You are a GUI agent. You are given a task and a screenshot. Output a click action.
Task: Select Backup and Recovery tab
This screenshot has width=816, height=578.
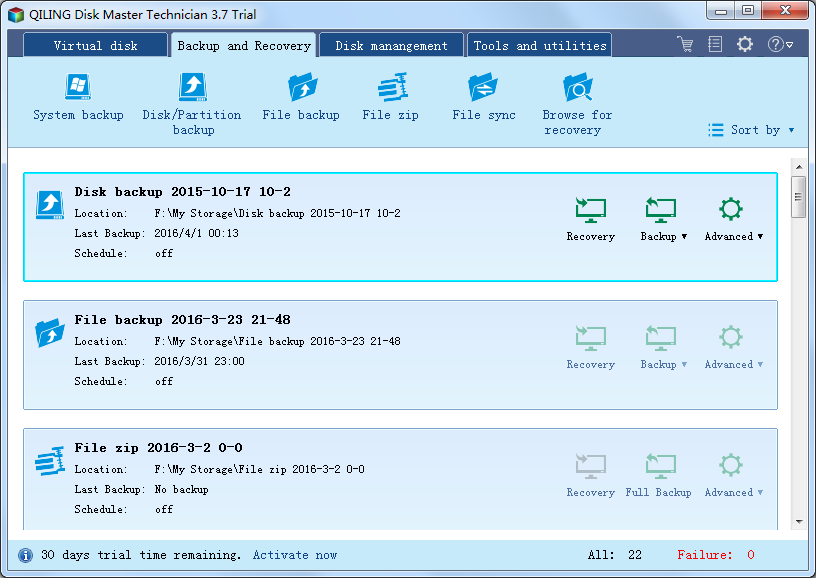tap(244, 46)
